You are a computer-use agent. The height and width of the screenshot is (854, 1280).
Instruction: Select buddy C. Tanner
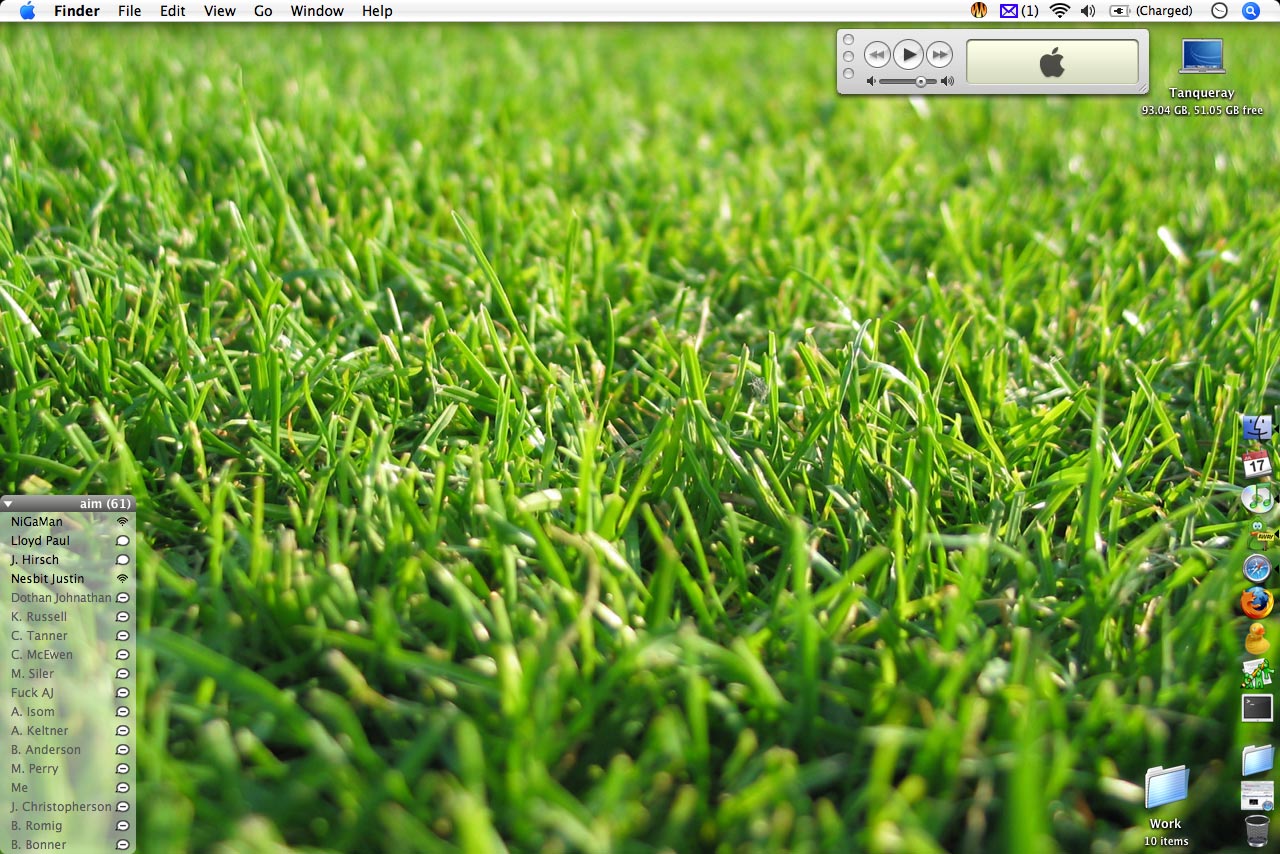(68, 636)
